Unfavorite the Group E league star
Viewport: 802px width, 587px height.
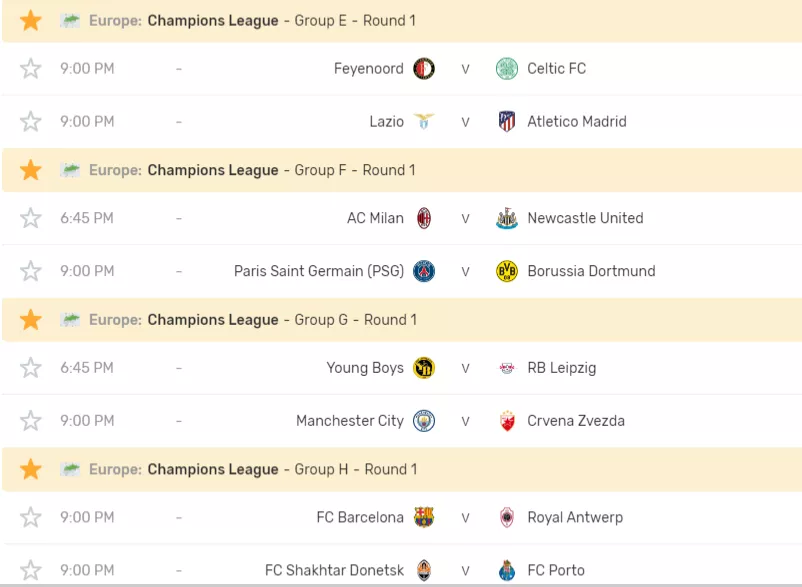pos(31,21)
